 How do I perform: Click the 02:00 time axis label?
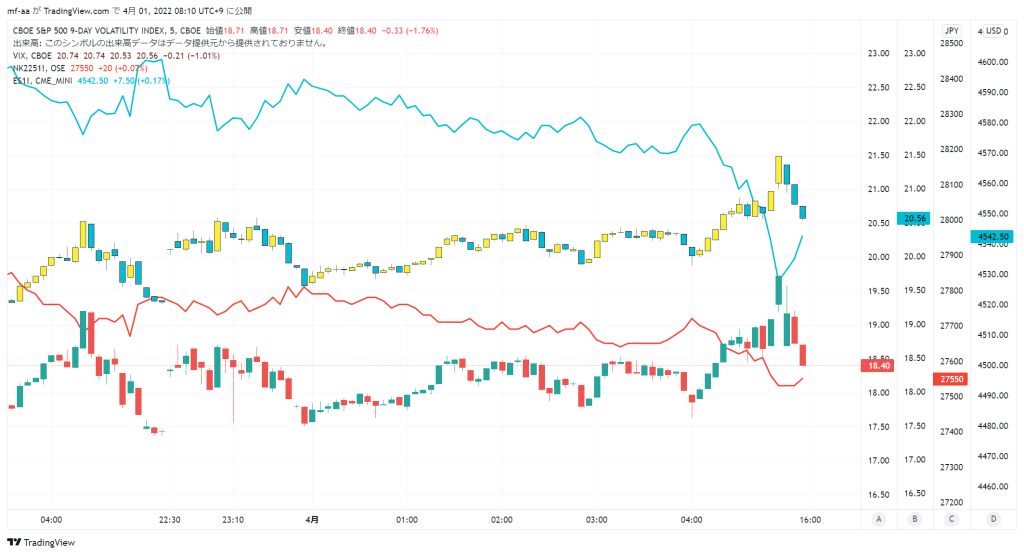coord(501,520)
